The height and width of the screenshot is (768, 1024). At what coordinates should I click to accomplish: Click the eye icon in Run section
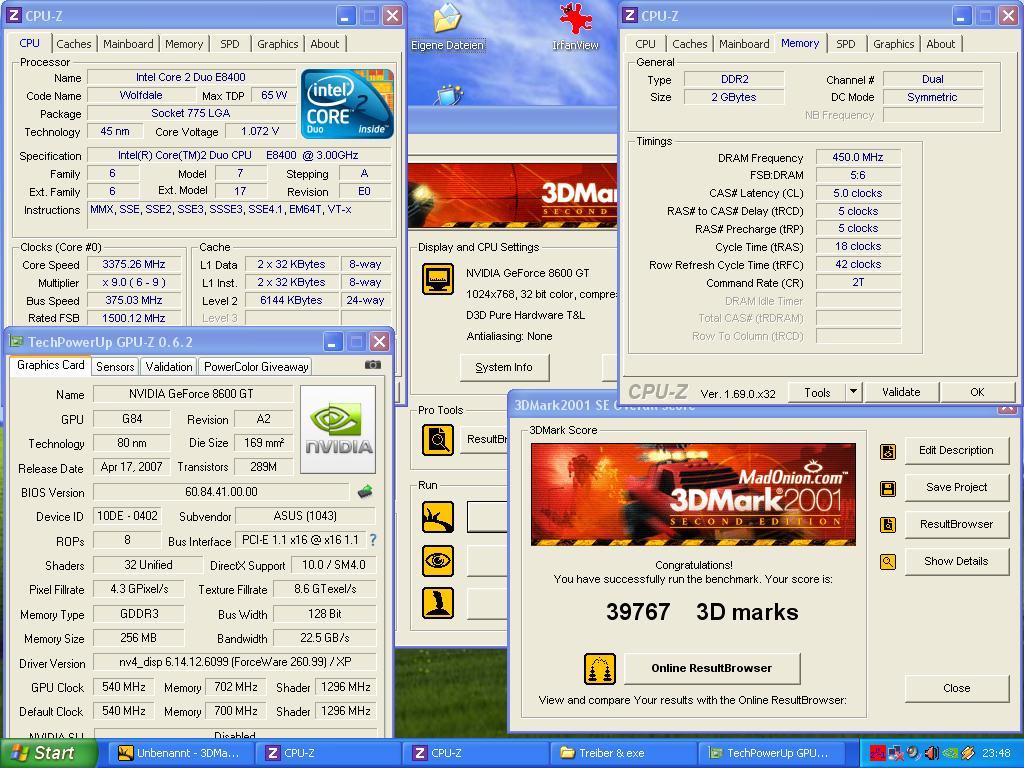[x=438, y=560]
